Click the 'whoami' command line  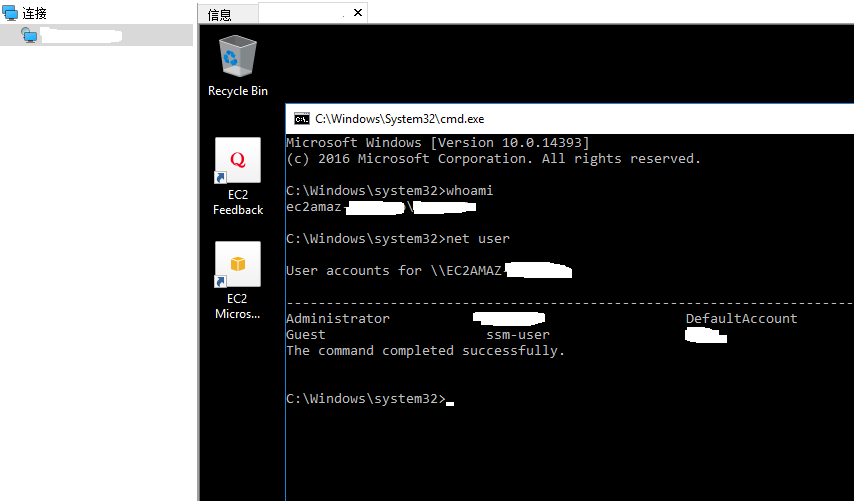[389, 191]
